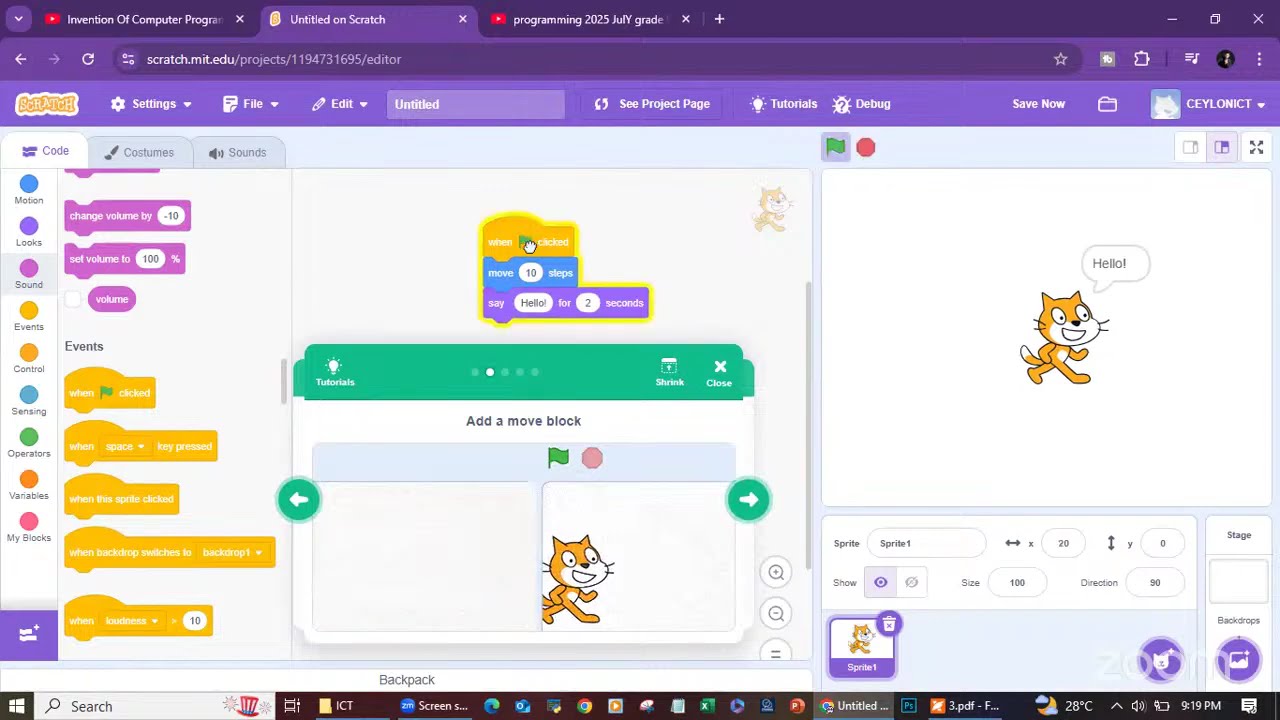This screenshot has height=720, width=1280.
Task: Switch to the Sounds tab
Action: click(237, 152)
